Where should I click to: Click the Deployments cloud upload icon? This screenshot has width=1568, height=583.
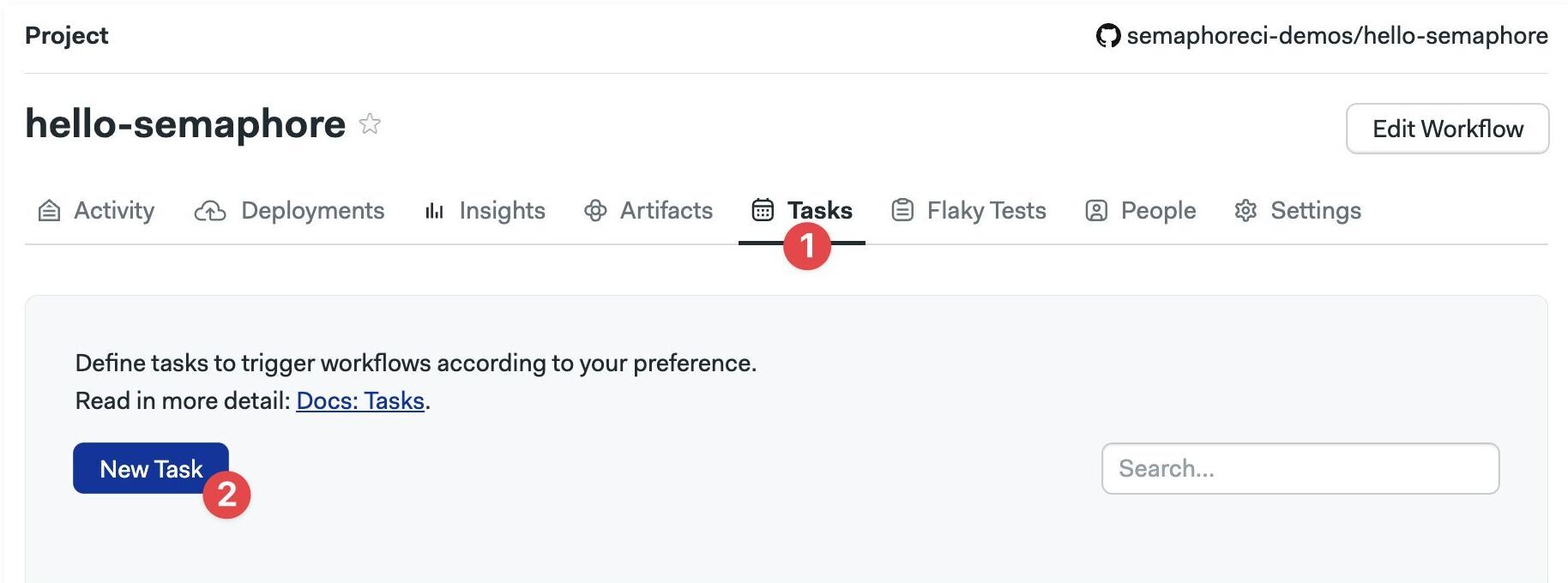coord(210,210)
